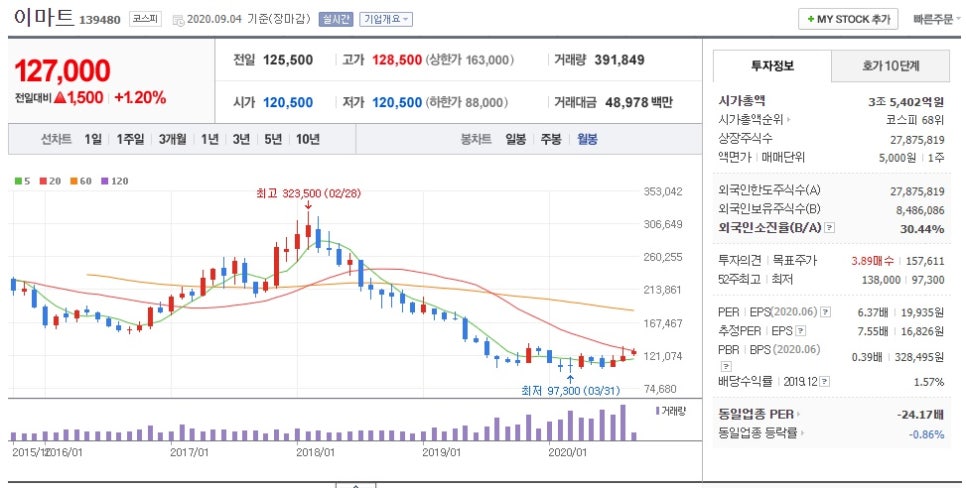This screenshot has width=966, height=488.
Task: Click the 이마트 stock name heading
Action: [x=43, y=17]
